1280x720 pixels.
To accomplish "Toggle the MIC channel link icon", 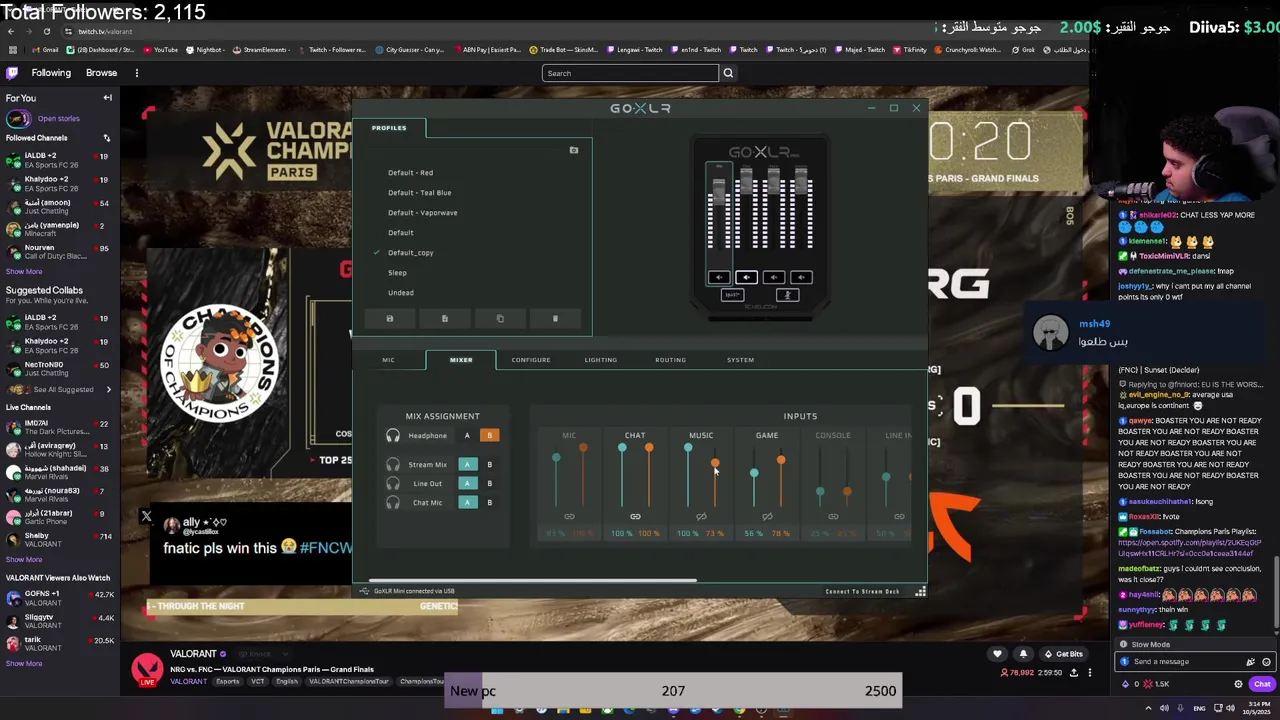I will click(569, 517).
